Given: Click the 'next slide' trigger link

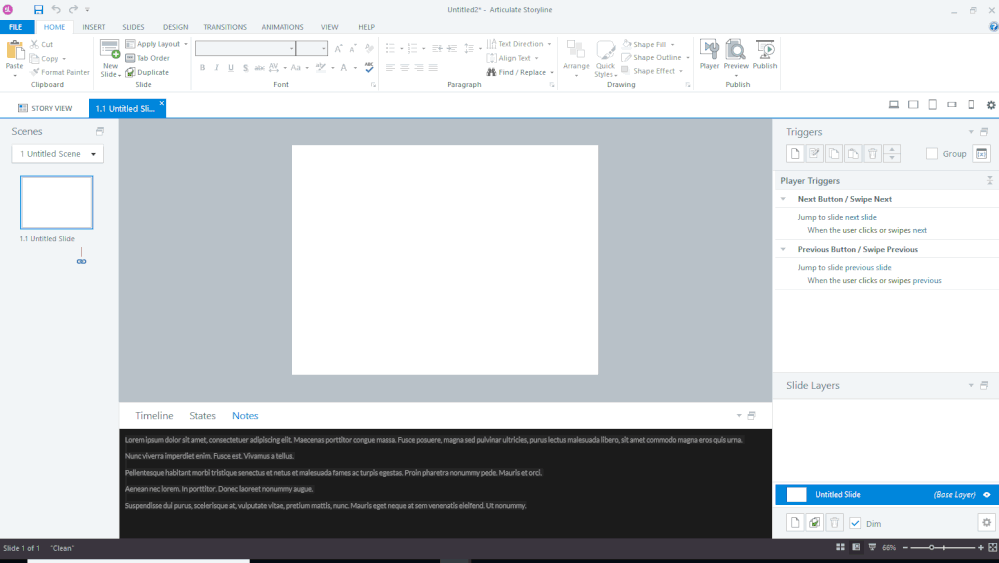Looking at the screenshot, I should [x=861, y=217].
